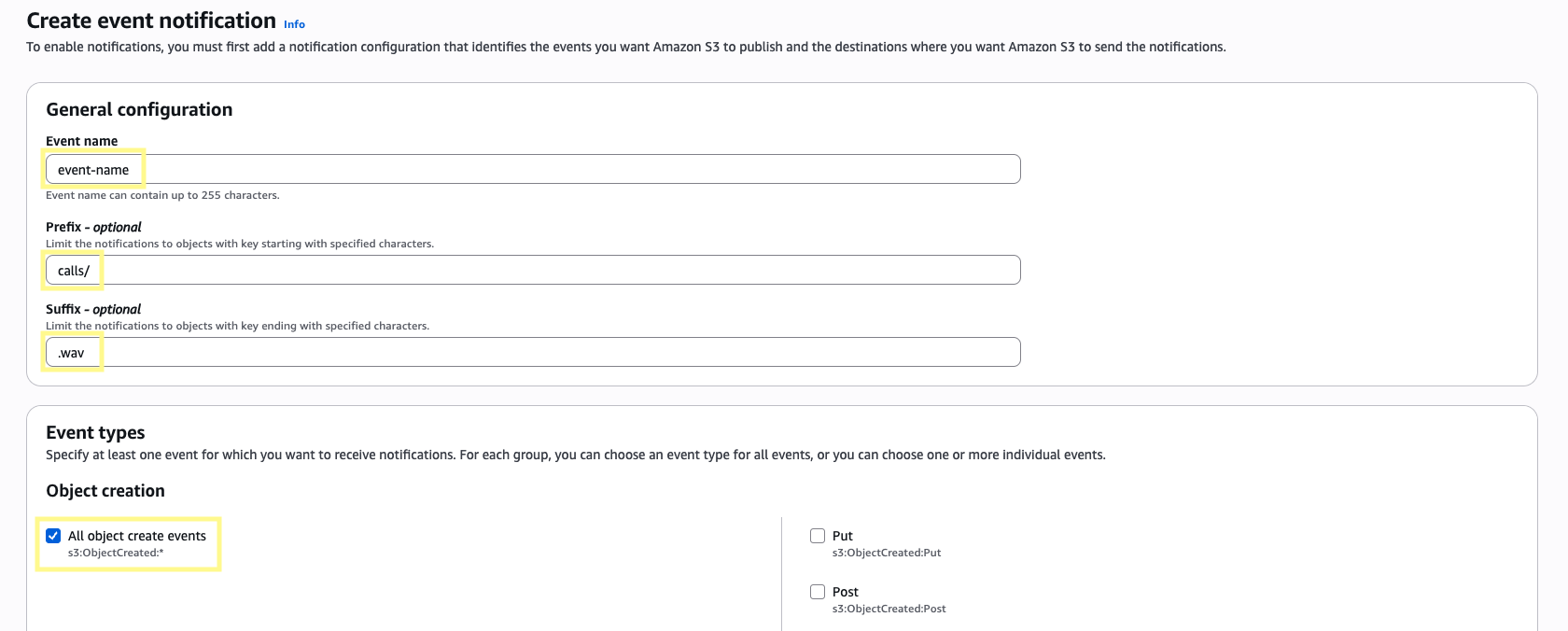Screen dimensions: 1568x631
Task: Tick the Post event checkbox
Action: tap(818, 592)
